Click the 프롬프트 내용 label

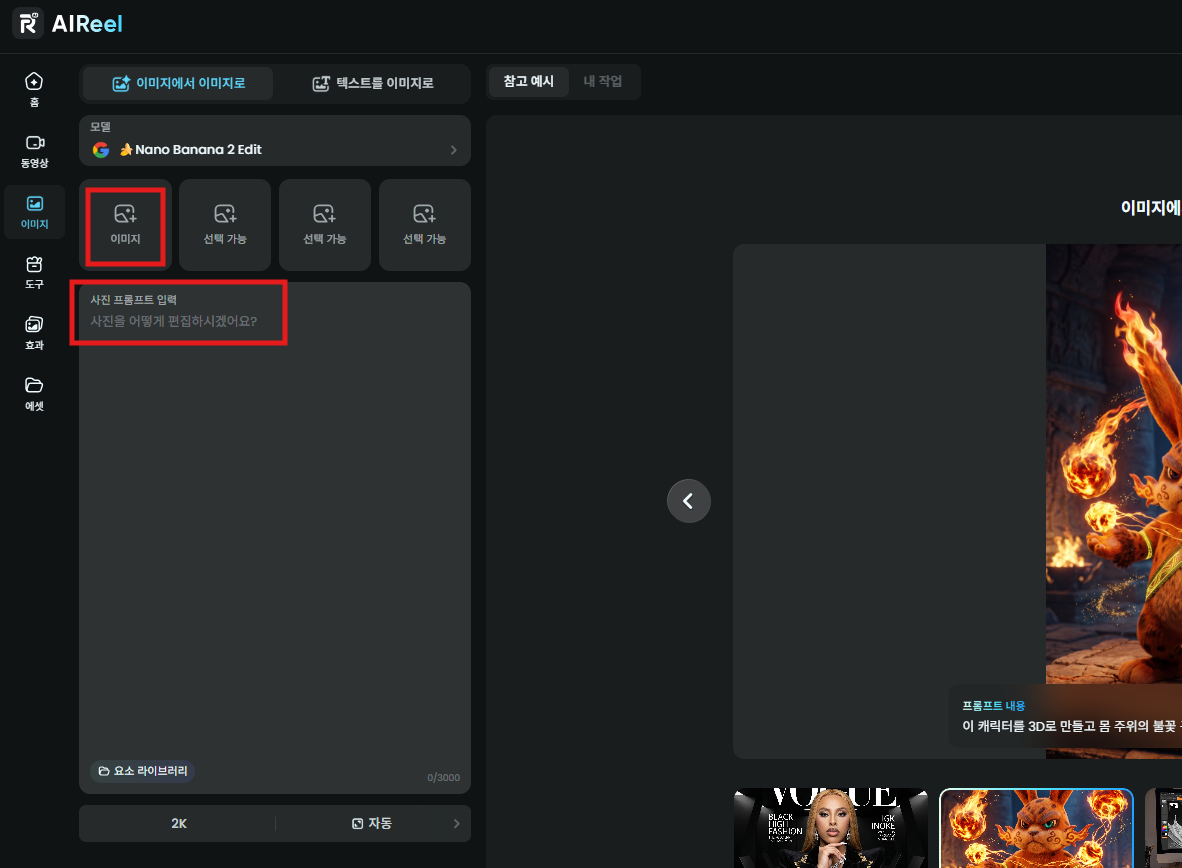click(x=994, y=706)
